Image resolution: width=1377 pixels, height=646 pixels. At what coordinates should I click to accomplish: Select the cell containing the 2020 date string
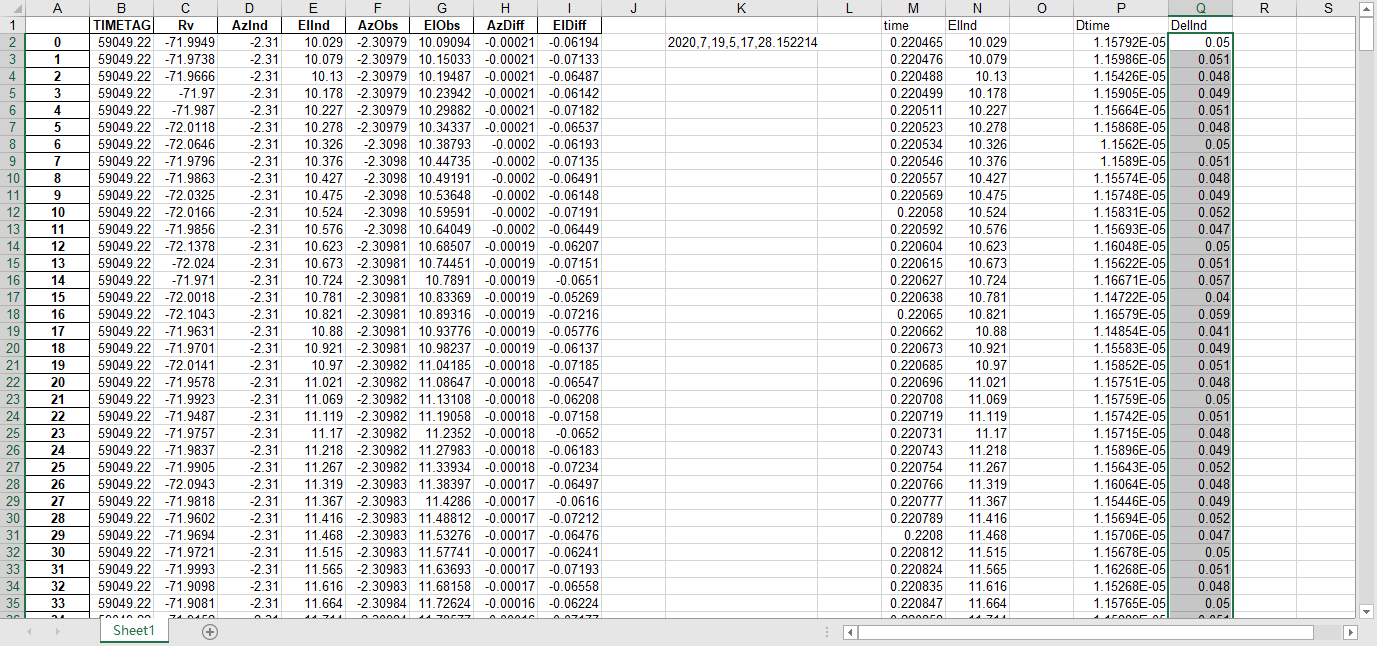pos(740,42)
